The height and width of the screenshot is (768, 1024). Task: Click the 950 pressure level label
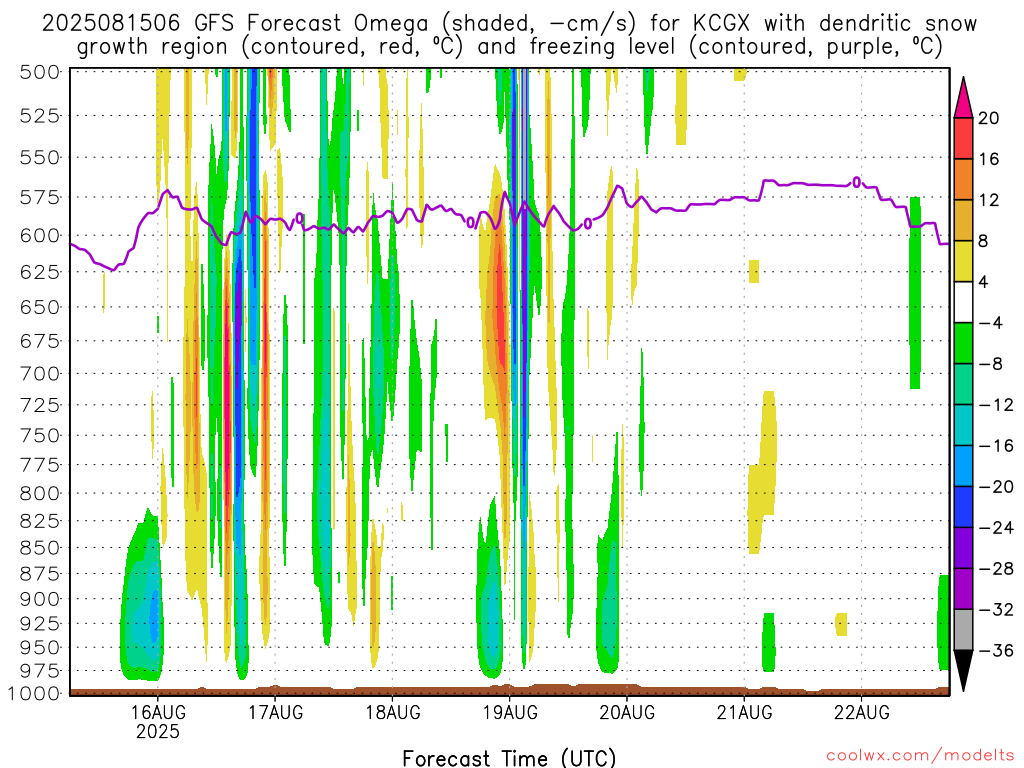[x=40, y=648]
